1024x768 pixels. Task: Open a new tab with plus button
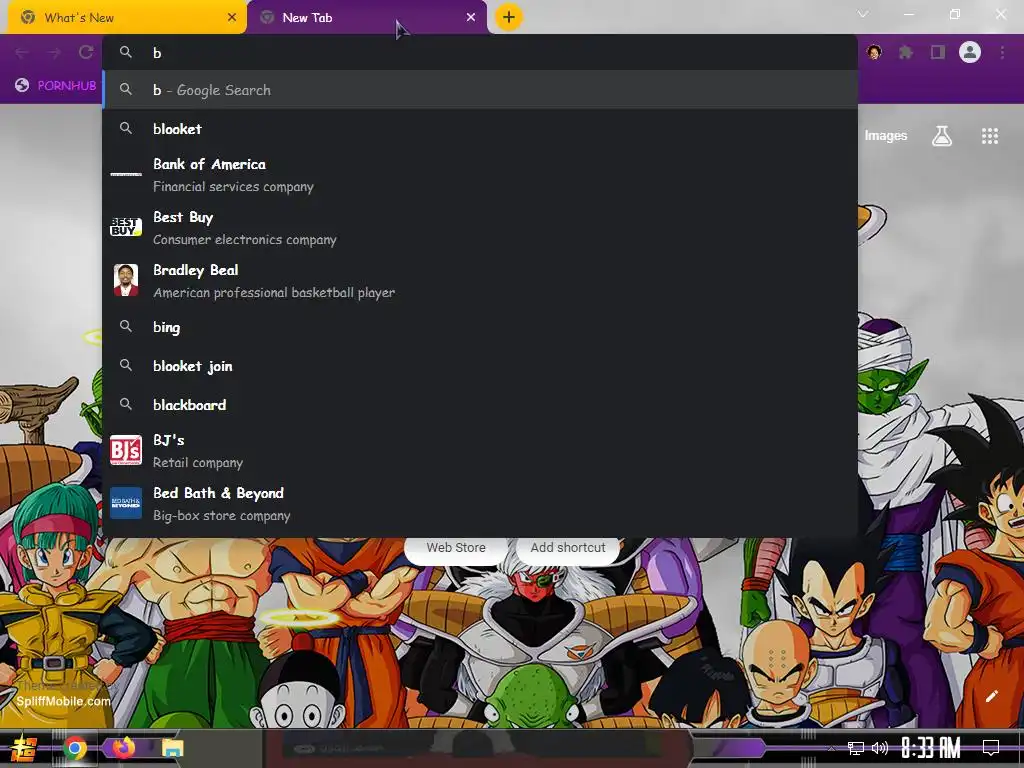point(509,17)
